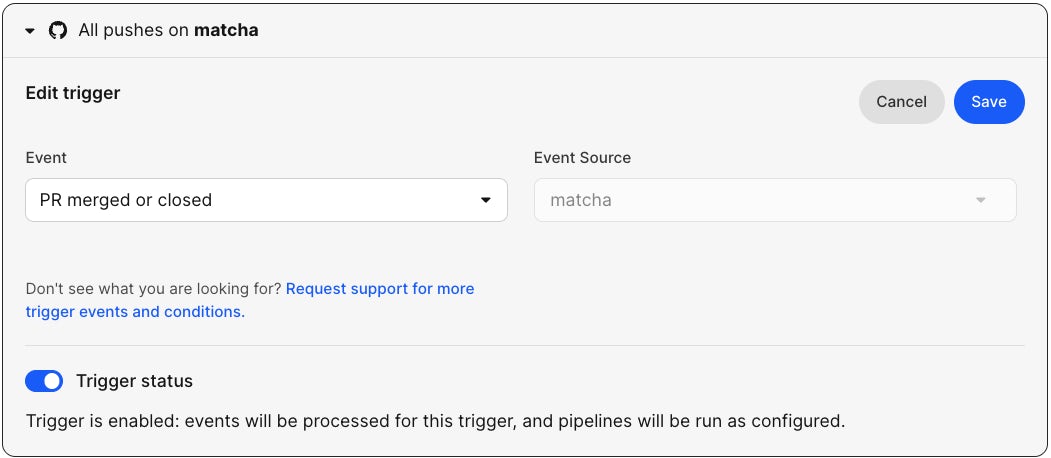This screenshot has height=458, width=1051.
Task: Click the "Trigger is enabled" description text
Action: point(435,421)
